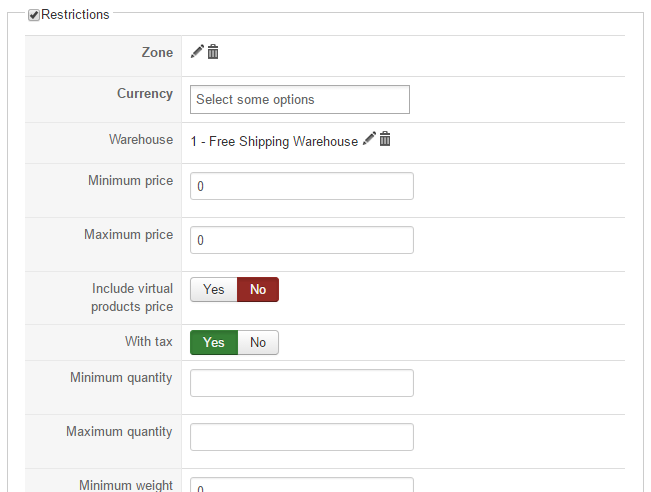The image size is (651, 492).
Task: Click the Currency field label
Action: click(x=145, y=93)
